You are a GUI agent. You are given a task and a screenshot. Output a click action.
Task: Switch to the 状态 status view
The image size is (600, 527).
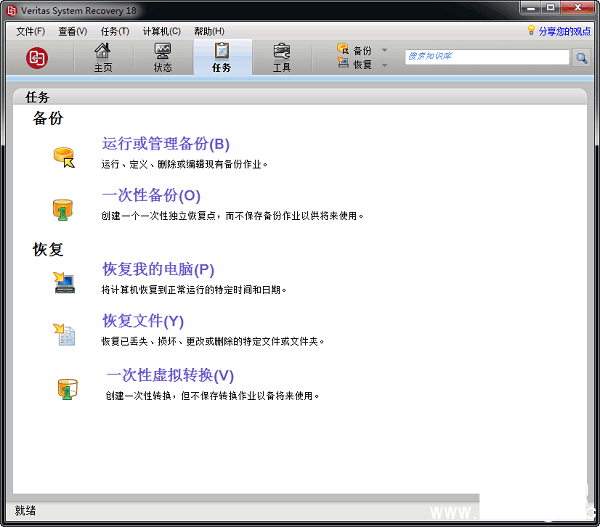pos(162,58)
